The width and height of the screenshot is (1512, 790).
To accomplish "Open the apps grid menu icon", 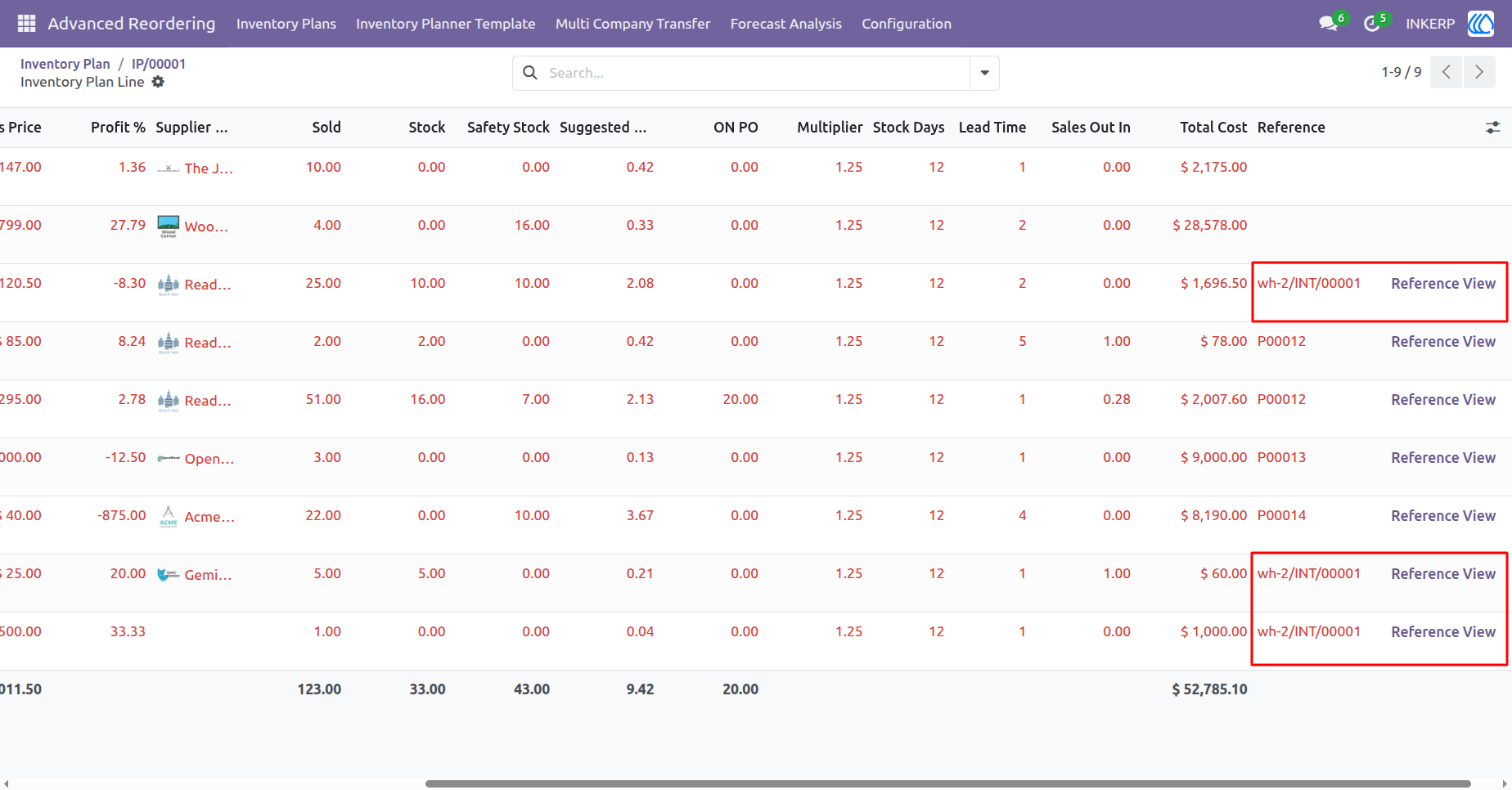I will (x=26, y=24).
